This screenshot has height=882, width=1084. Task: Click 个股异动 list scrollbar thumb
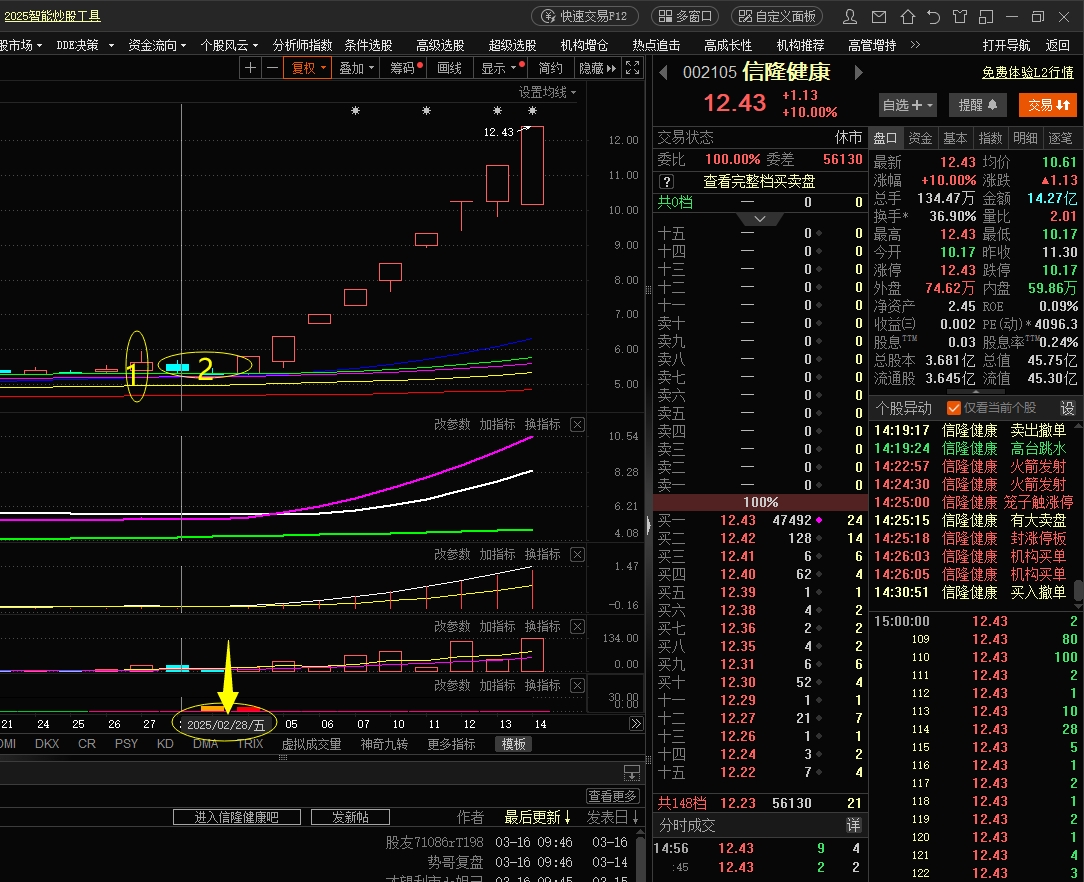[1078, 590]
